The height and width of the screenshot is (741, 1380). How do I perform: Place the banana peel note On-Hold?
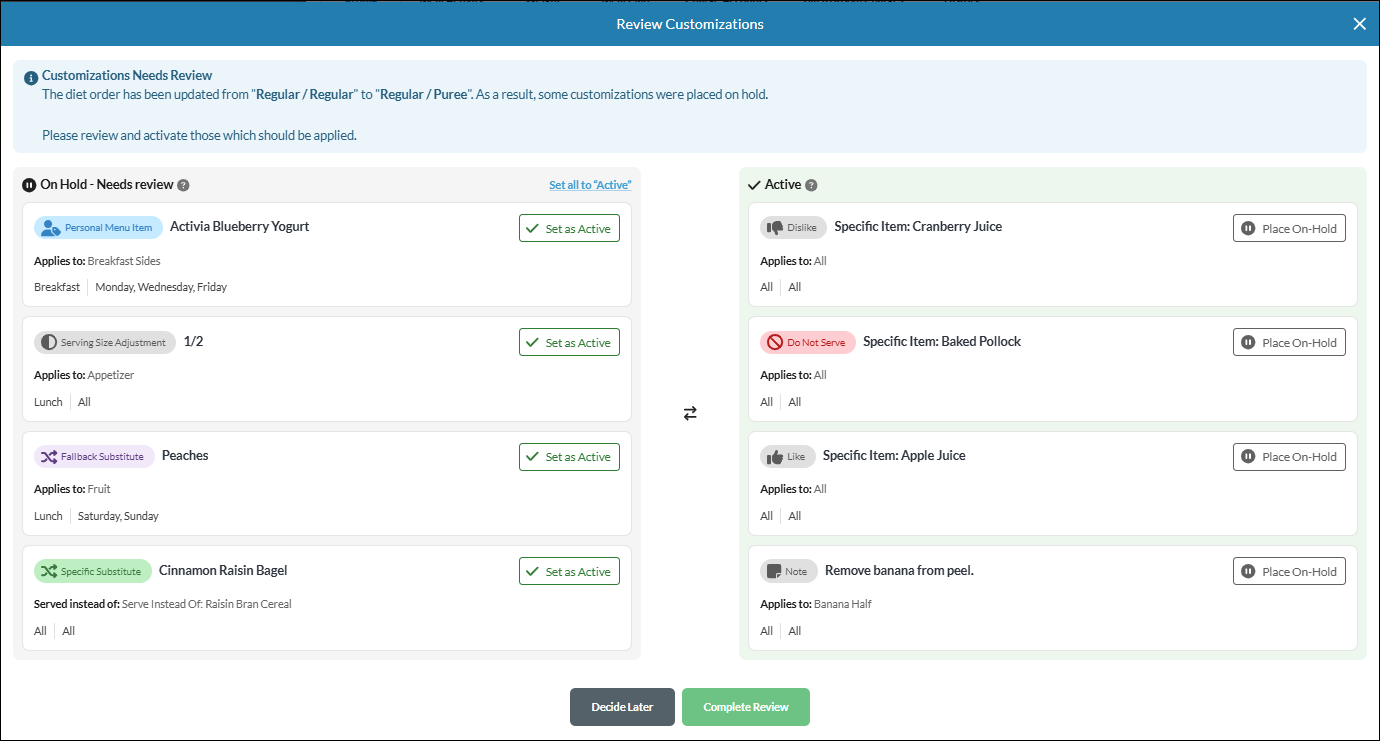(x=1289, y=571)
